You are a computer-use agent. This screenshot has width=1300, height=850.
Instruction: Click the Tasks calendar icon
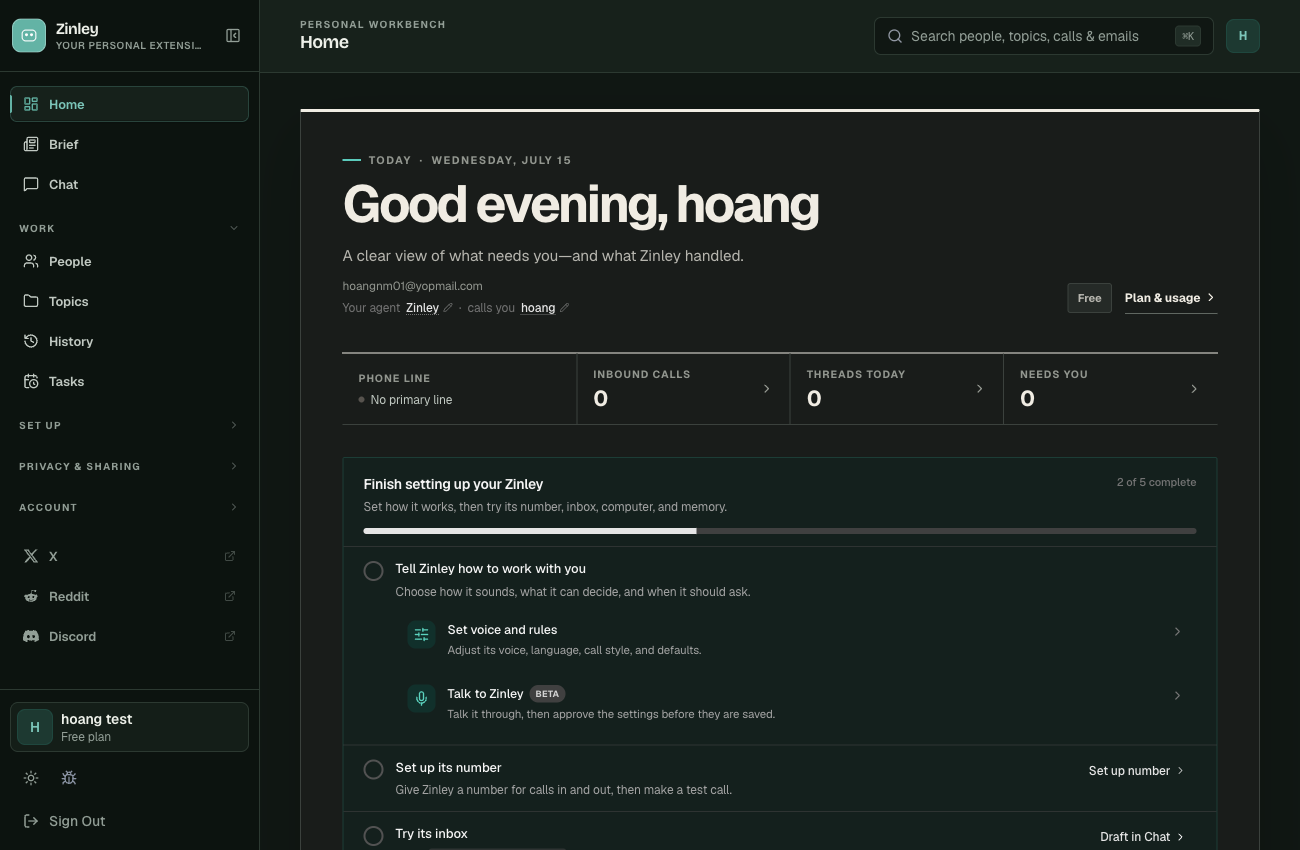click(31, 381)
